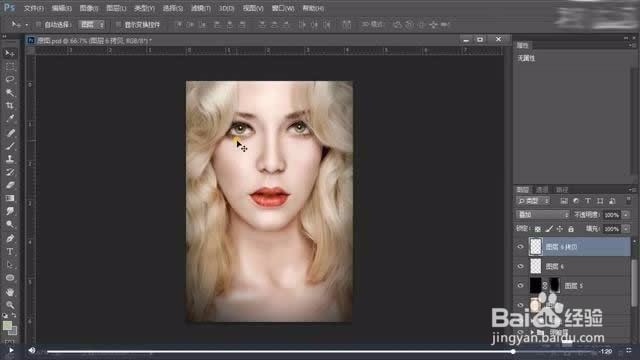Select the Path Selection tool

[x=10, y=264]
